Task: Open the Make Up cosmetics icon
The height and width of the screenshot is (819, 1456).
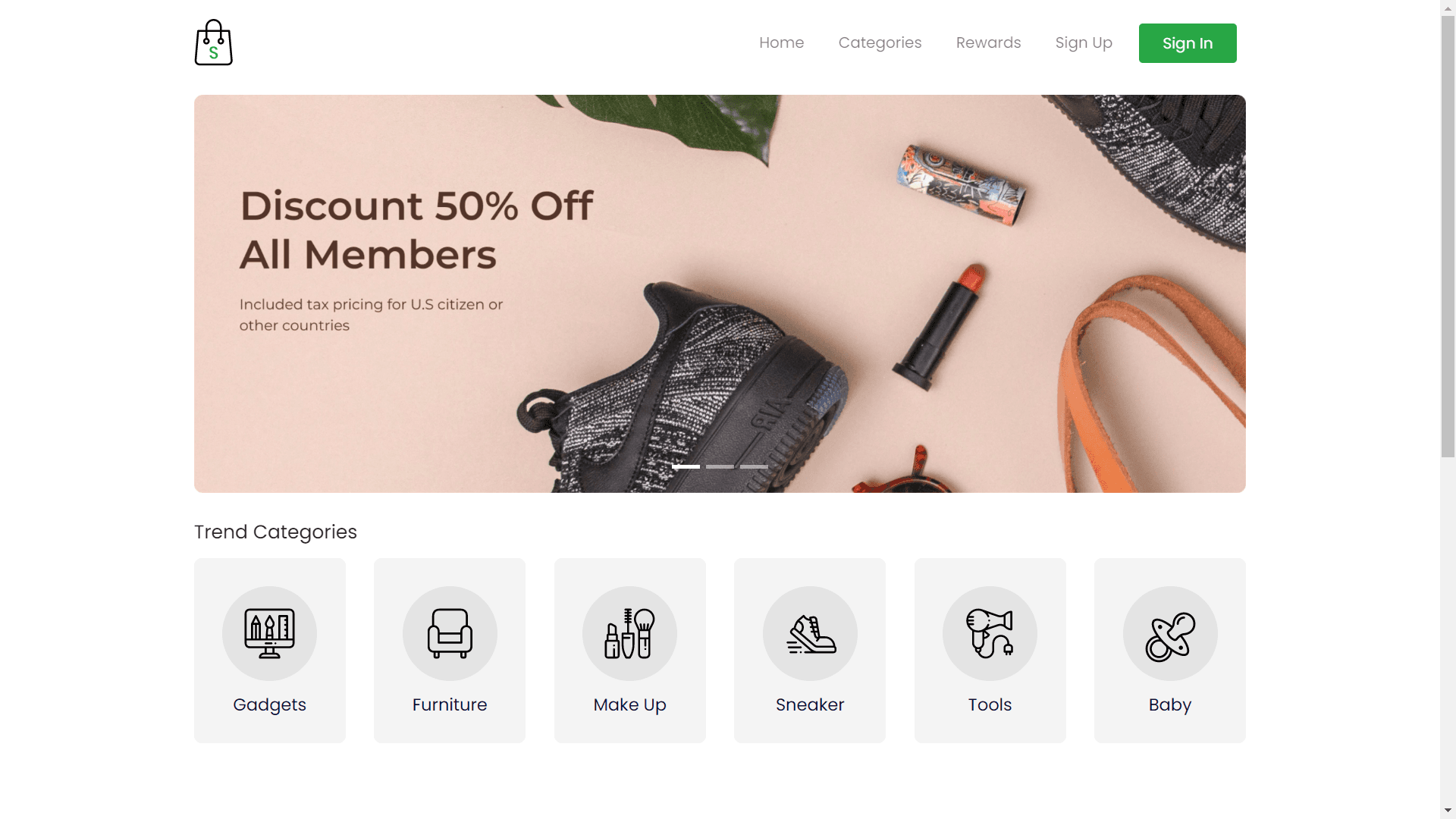Action: tap(629, 633)
